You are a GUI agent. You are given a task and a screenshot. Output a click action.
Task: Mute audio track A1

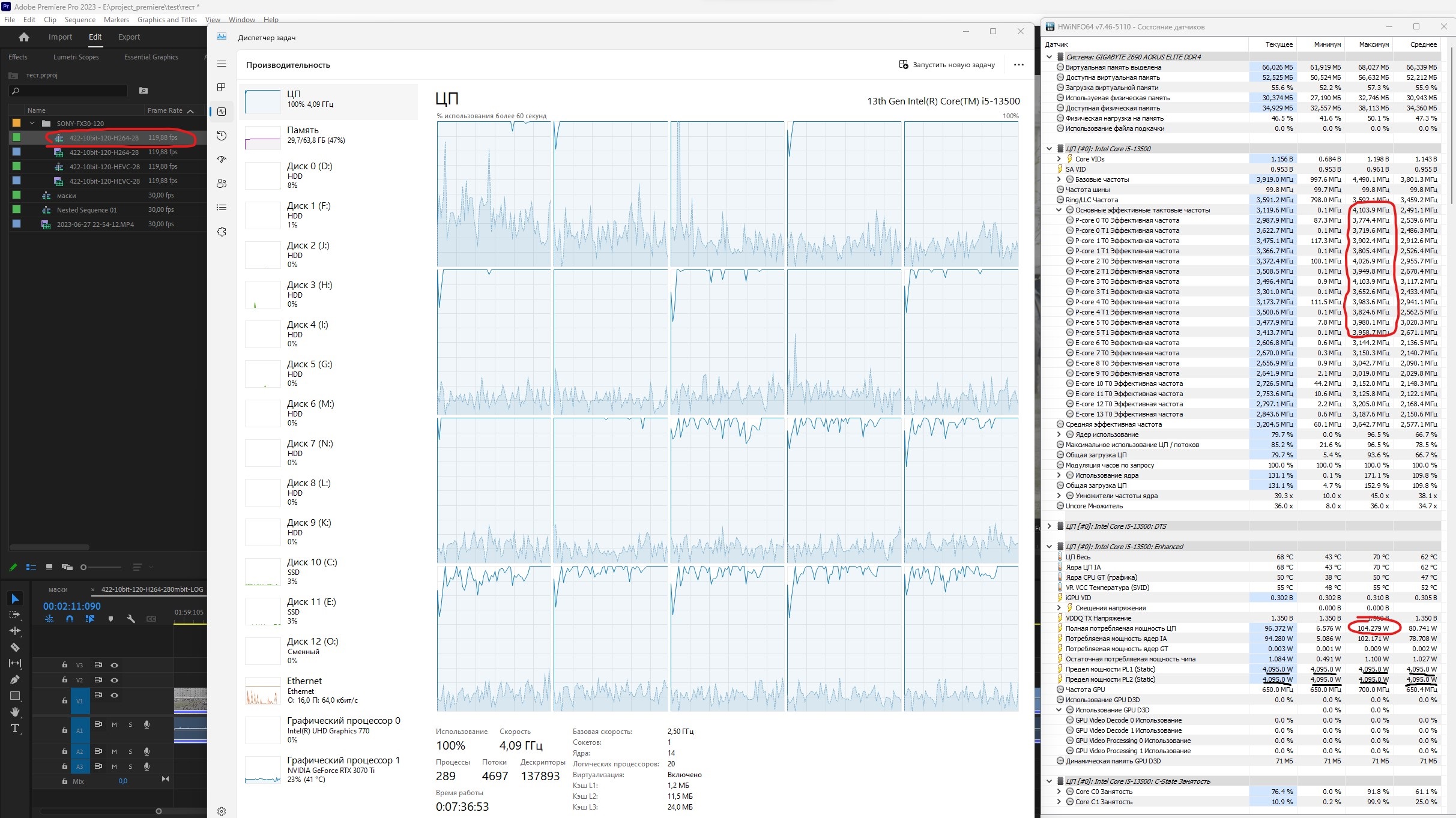114,725
